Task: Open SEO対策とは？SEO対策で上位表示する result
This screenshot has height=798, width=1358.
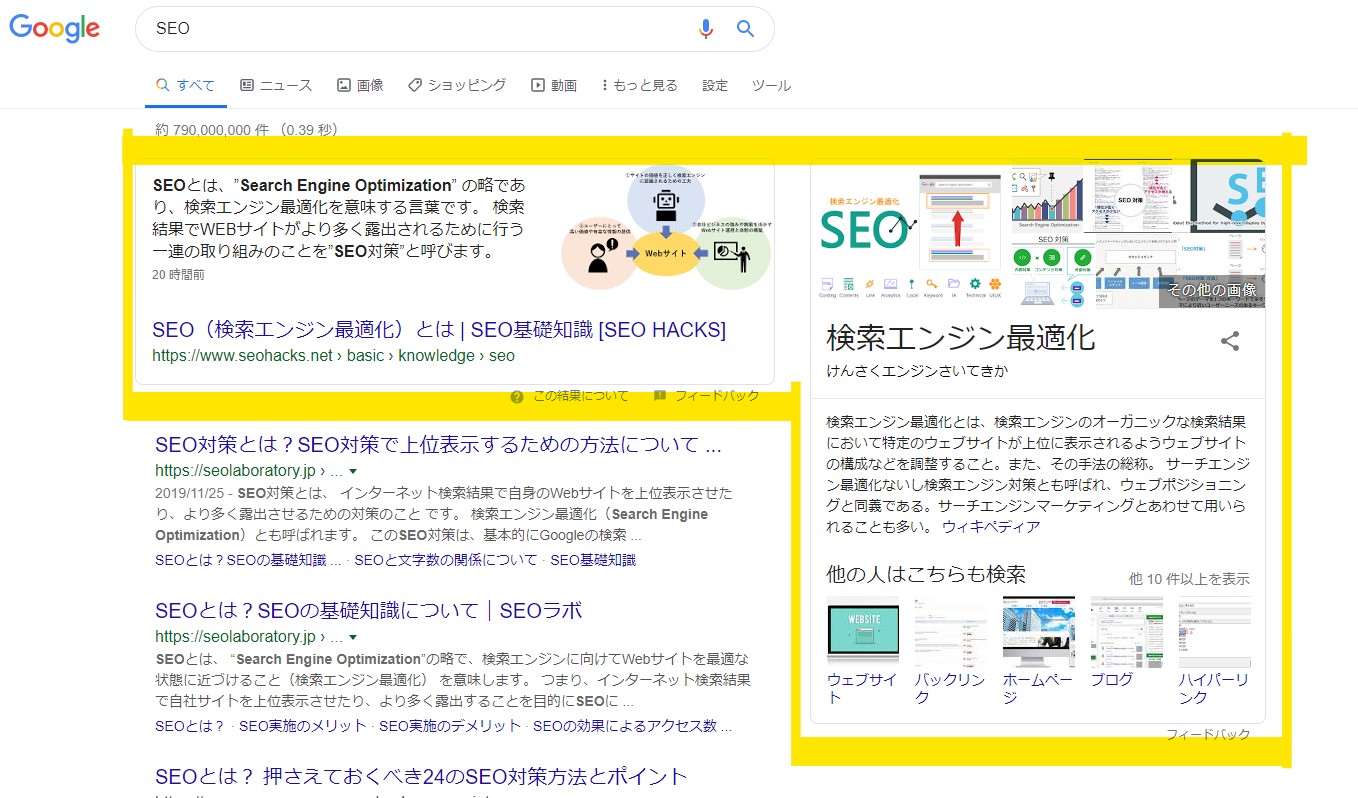Action: click(438, 445)
